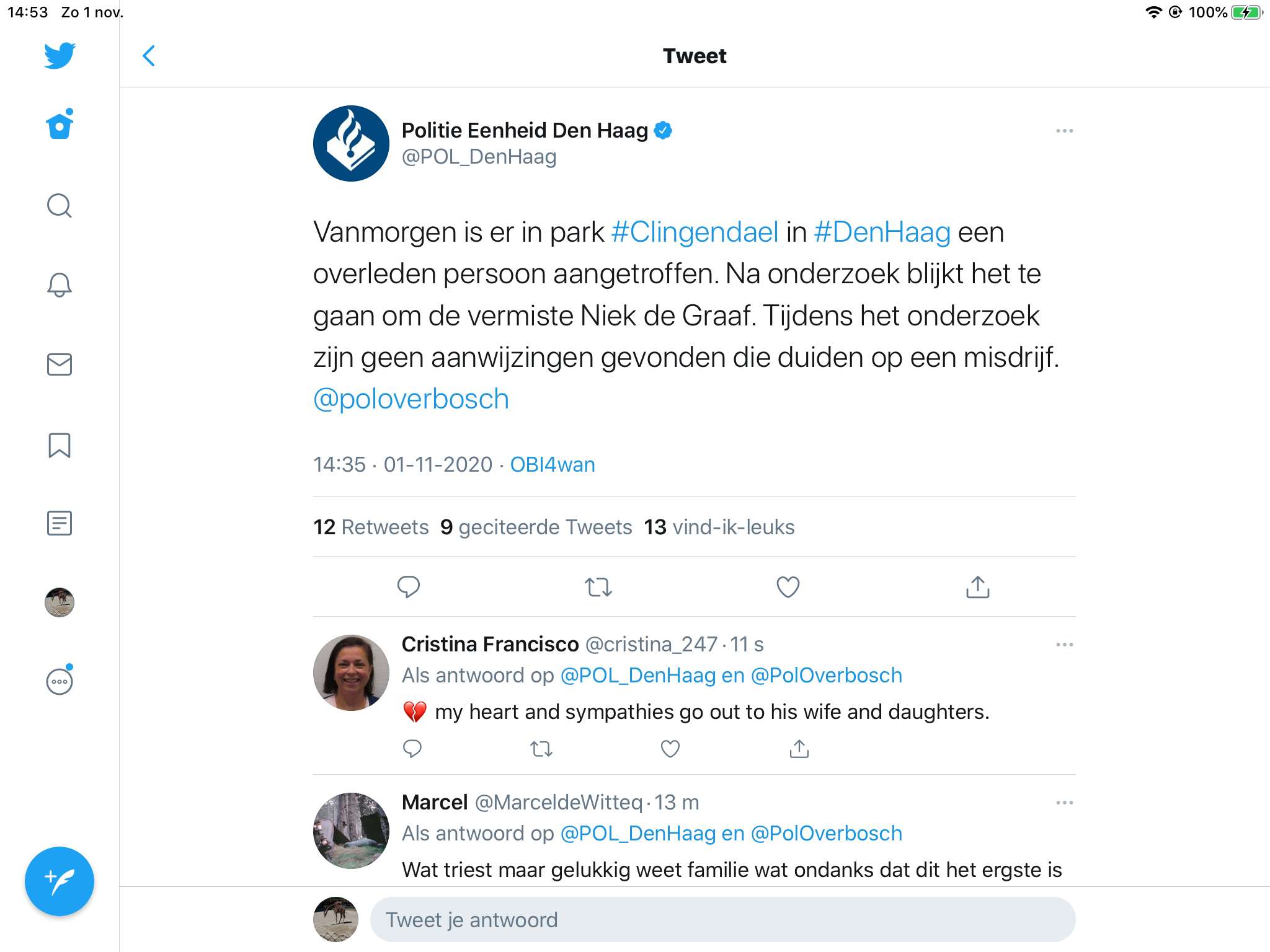
Task: Like the Politie Den Haag tweet
Action: pos(788,586)
